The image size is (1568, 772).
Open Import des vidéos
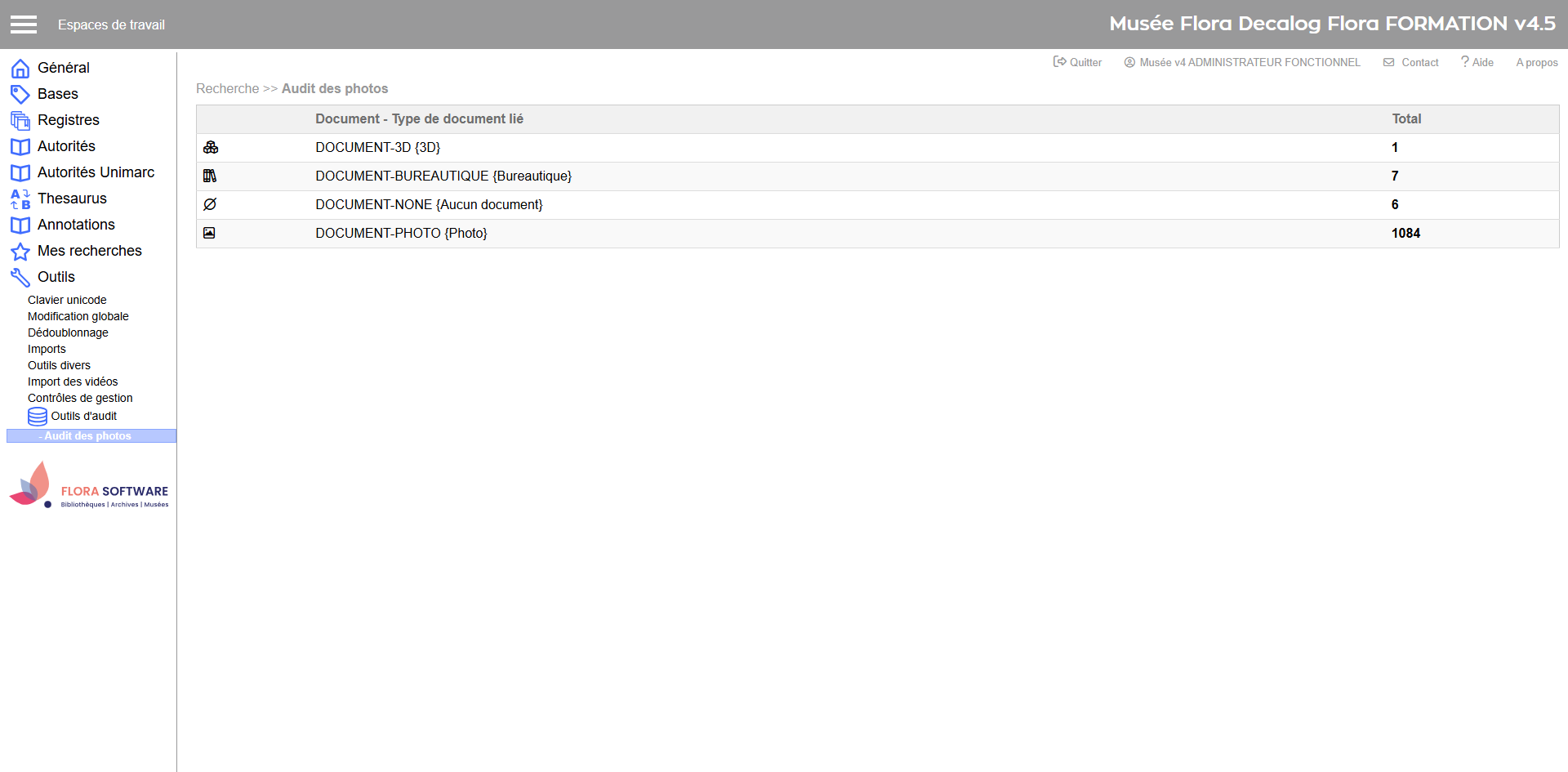pyautogui.click(x=73, y=382)
